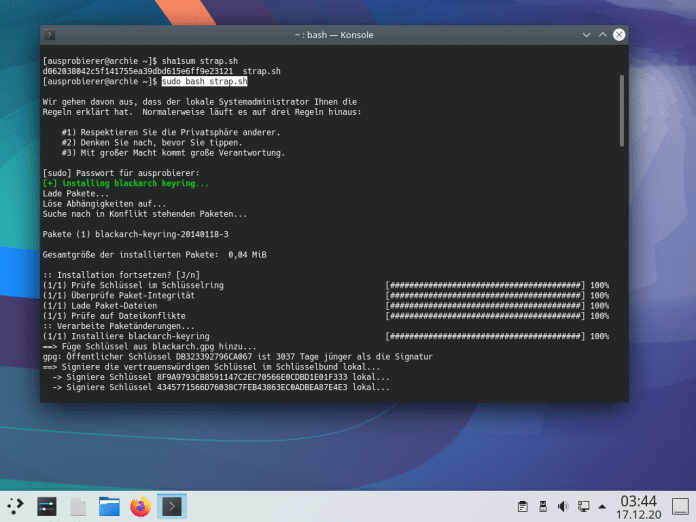Click the Konsole taskbar entry
Viewport: 696px width, 522px height.
[x=172, y=506]
